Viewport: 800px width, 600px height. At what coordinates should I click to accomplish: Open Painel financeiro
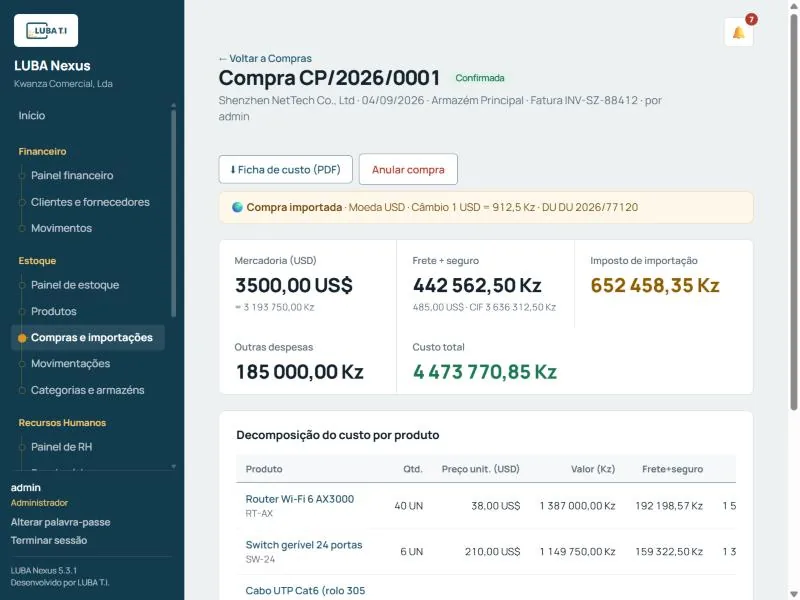pos(72,176)
